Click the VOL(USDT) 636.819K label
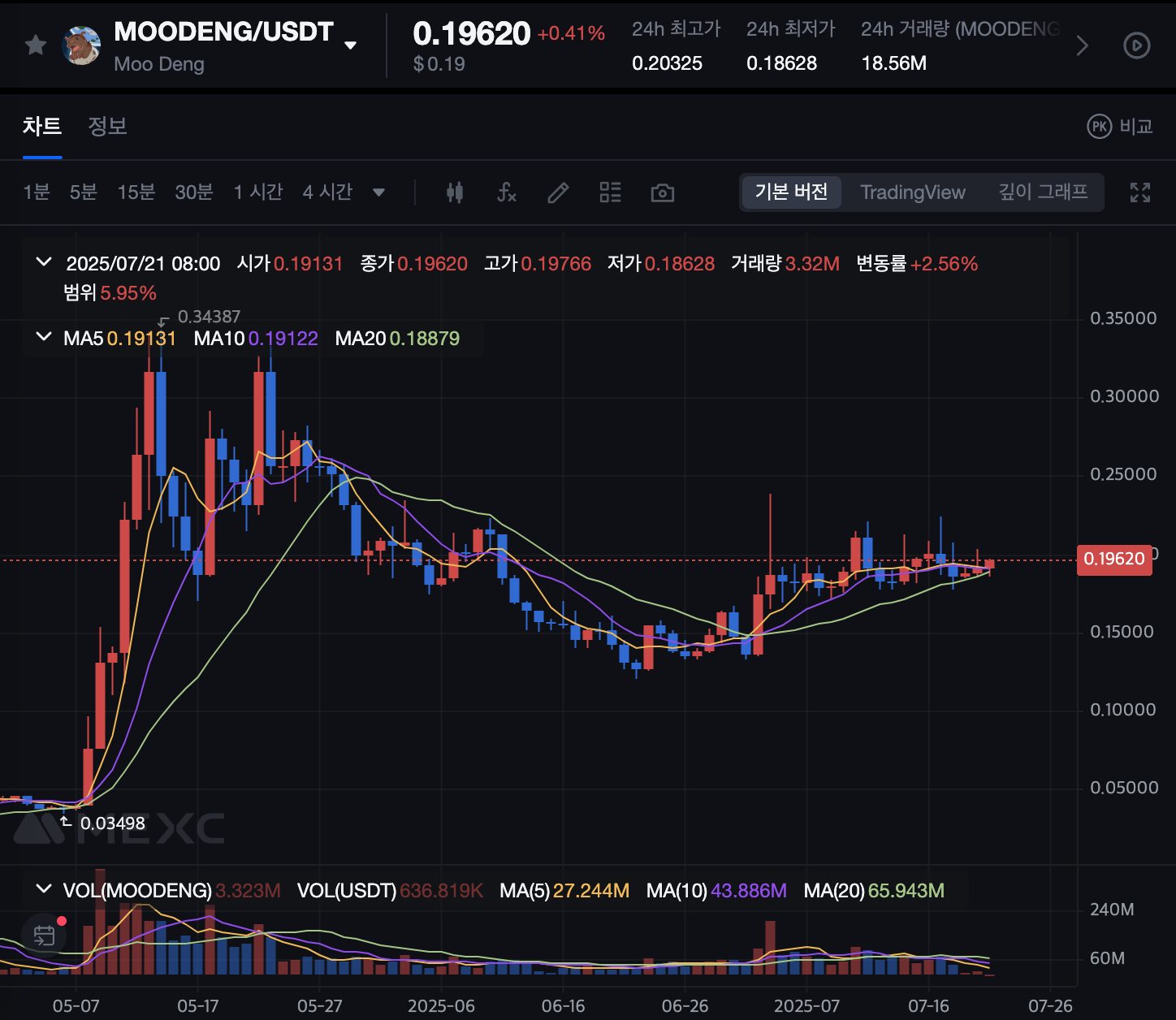 pos(390,891)
